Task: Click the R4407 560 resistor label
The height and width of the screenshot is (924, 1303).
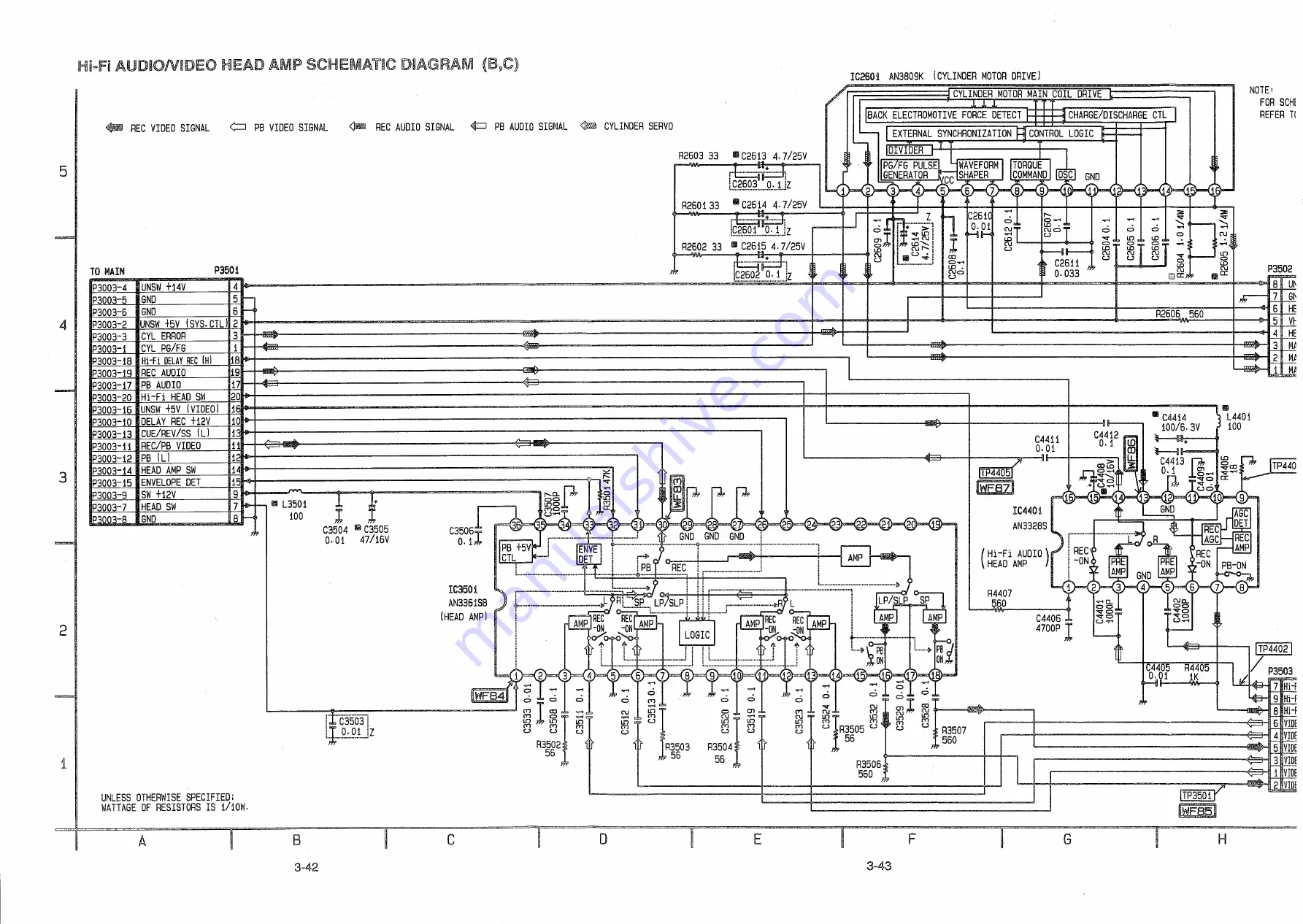Action: click(999, 598)
